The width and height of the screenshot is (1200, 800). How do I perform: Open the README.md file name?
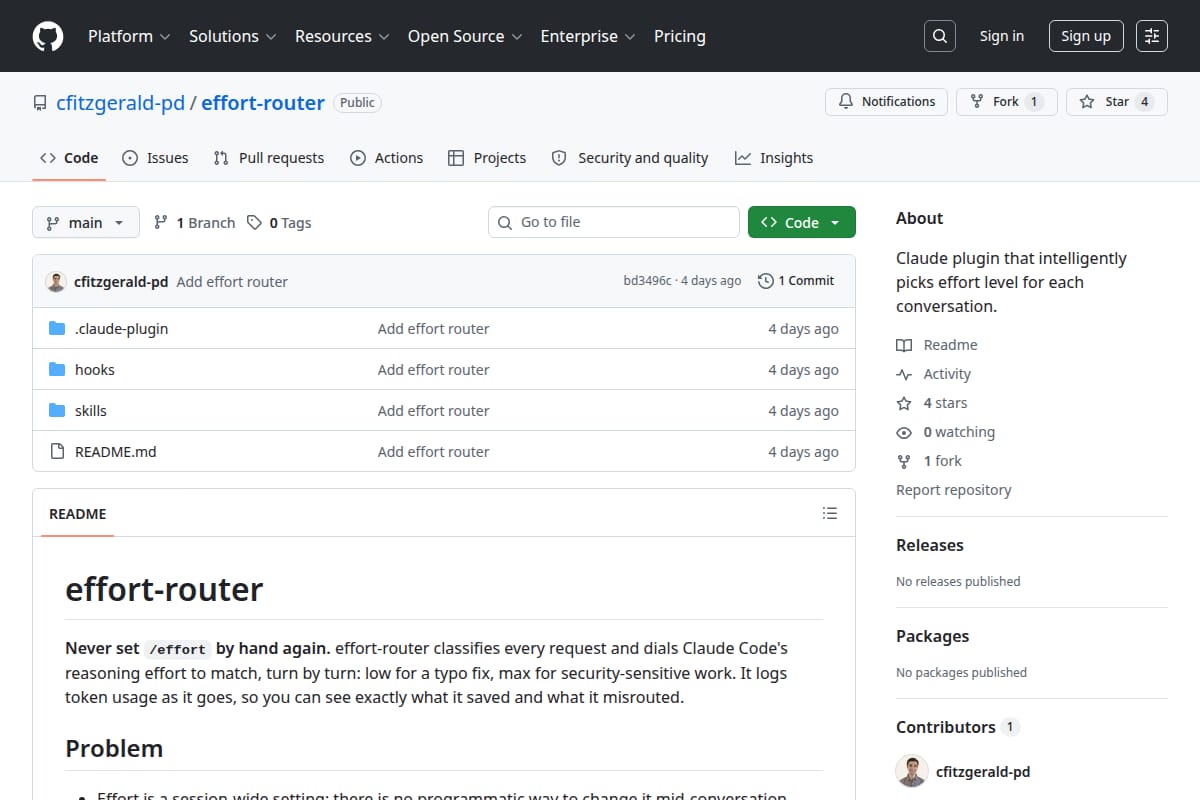[x=116, y=452]
